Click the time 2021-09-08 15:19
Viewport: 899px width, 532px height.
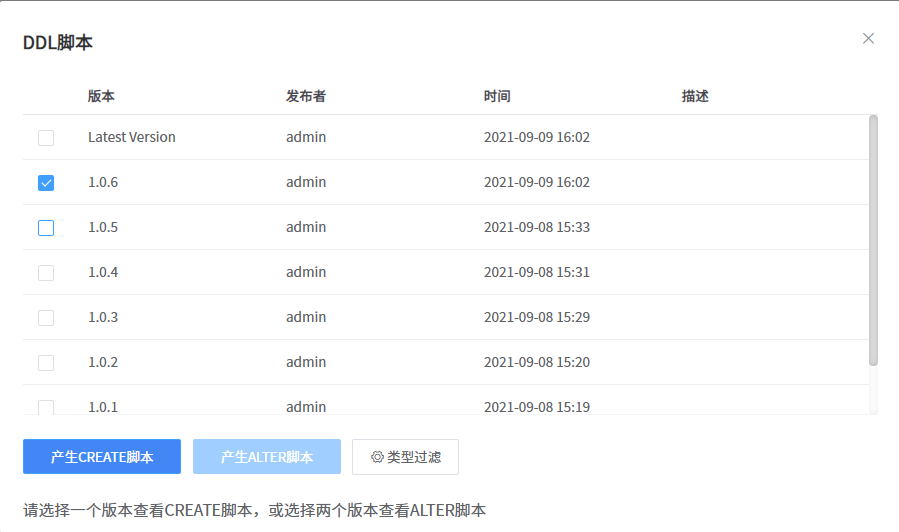pyautogui.click(x=537, y=407)
